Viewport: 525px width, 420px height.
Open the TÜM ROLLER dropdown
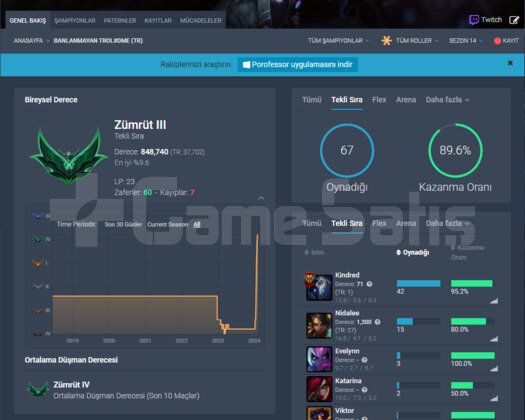417,41
